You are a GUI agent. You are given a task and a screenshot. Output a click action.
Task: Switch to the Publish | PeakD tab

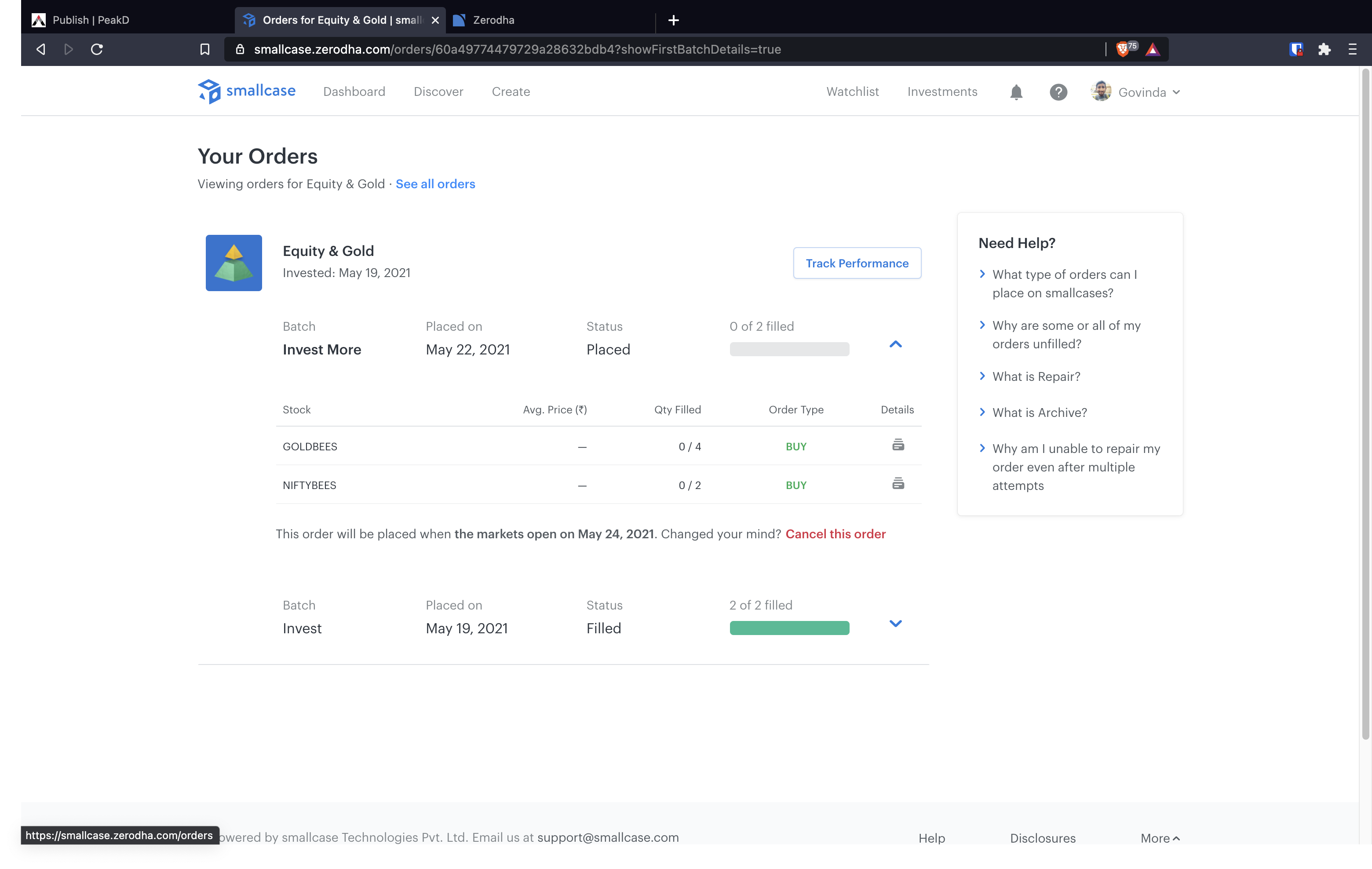tap(91, 21)
